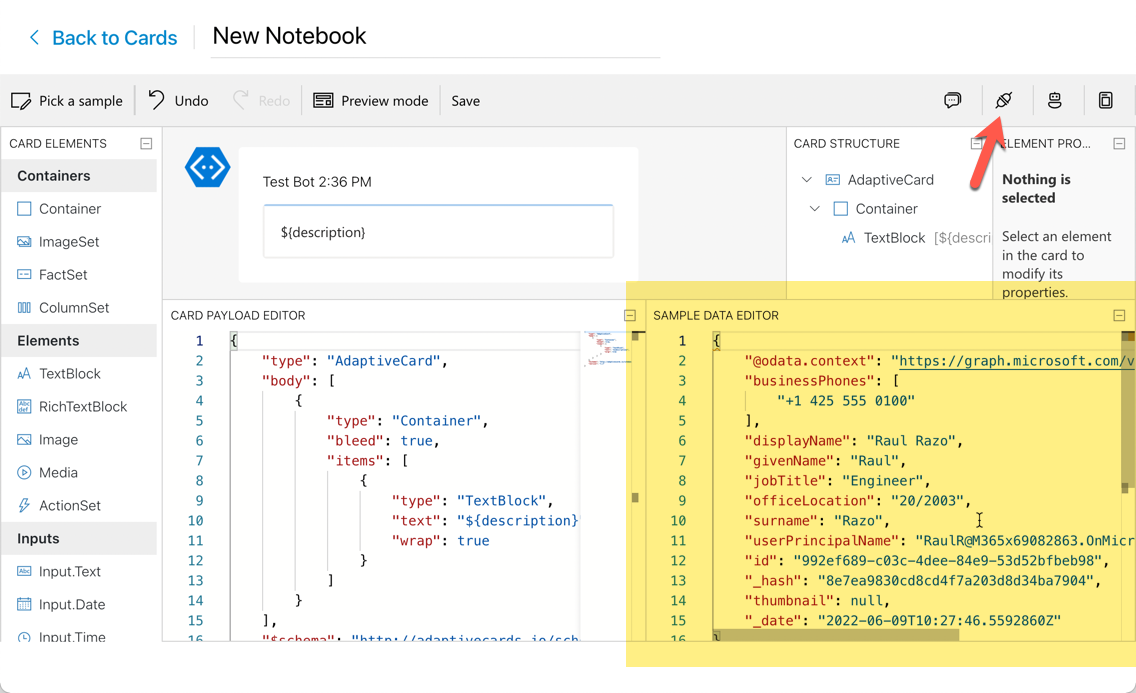
Task: Switch to Preview mode
Action: (x=371, y=100)
